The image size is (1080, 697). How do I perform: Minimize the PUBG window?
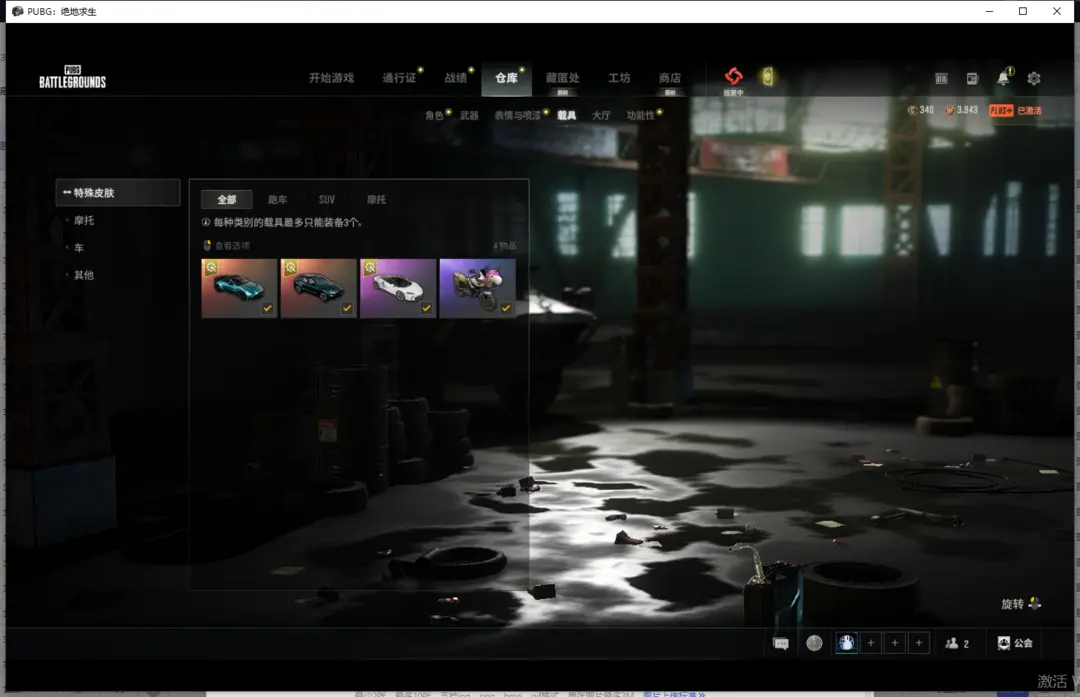pos(989,11)
